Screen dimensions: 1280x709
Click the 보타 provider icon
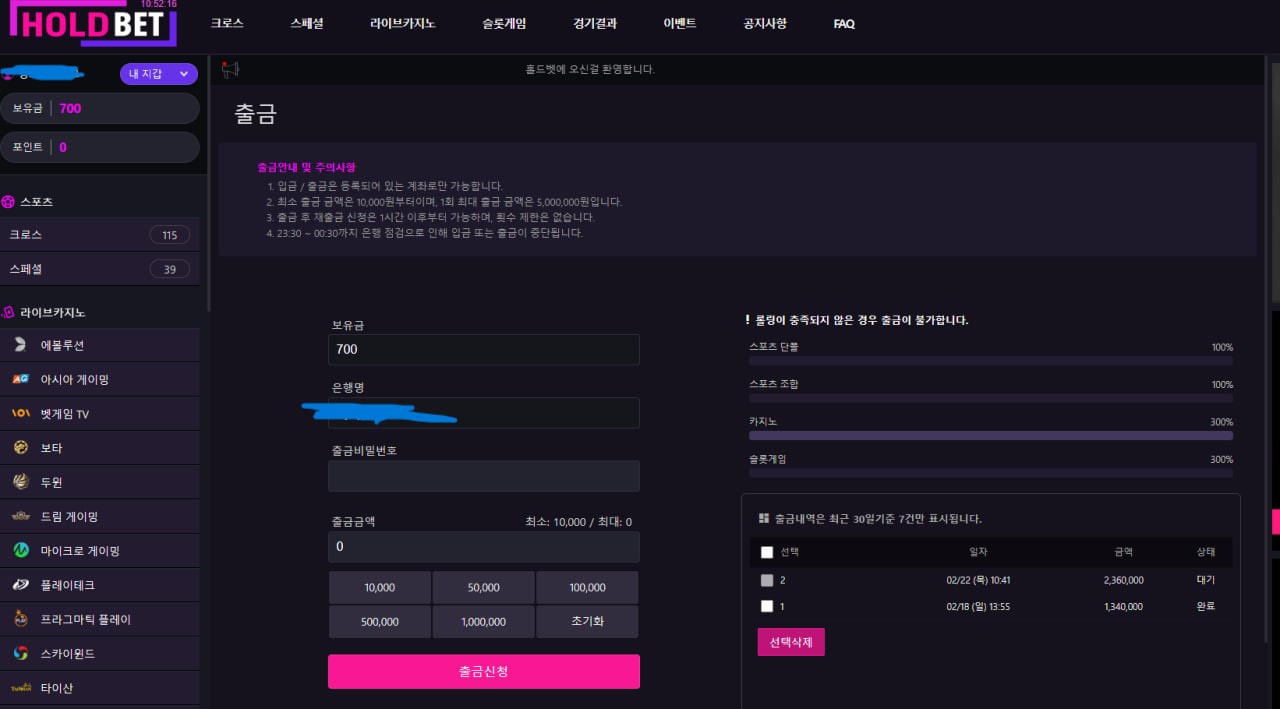coord(20,448)
